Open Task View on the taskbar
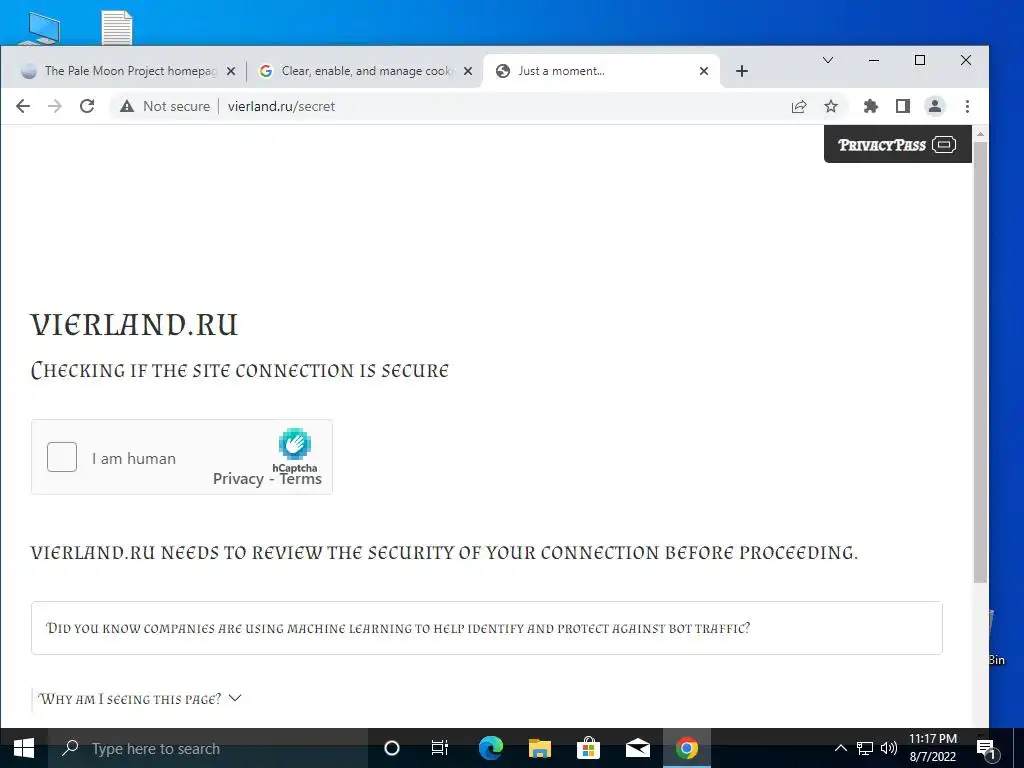Image resolution: width=1024 pixels, height=768 pixels. (x=440, y=748)
